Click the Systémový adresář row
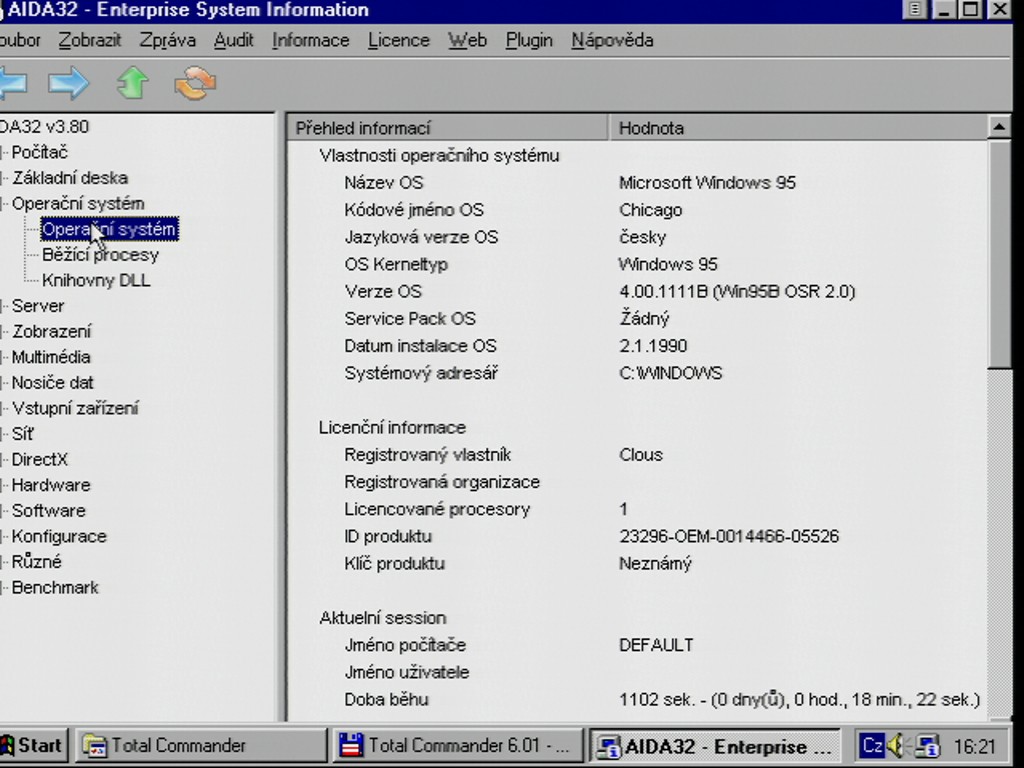1024x768 pixels. pyautogui.click(x=637, y=374)
